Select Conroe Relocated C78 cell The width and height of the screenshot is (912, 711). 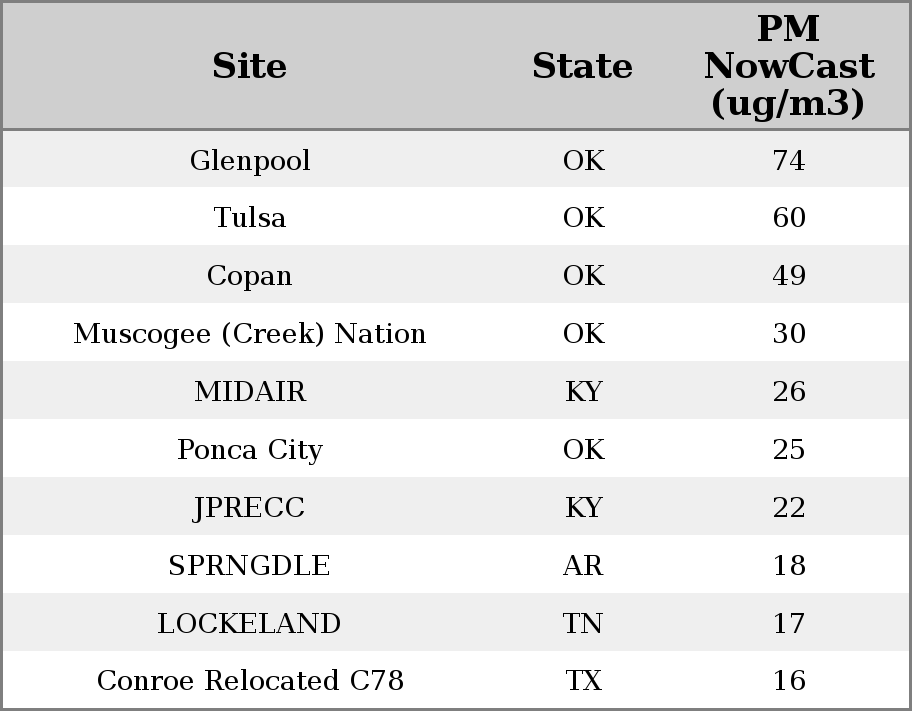(250, 681)
